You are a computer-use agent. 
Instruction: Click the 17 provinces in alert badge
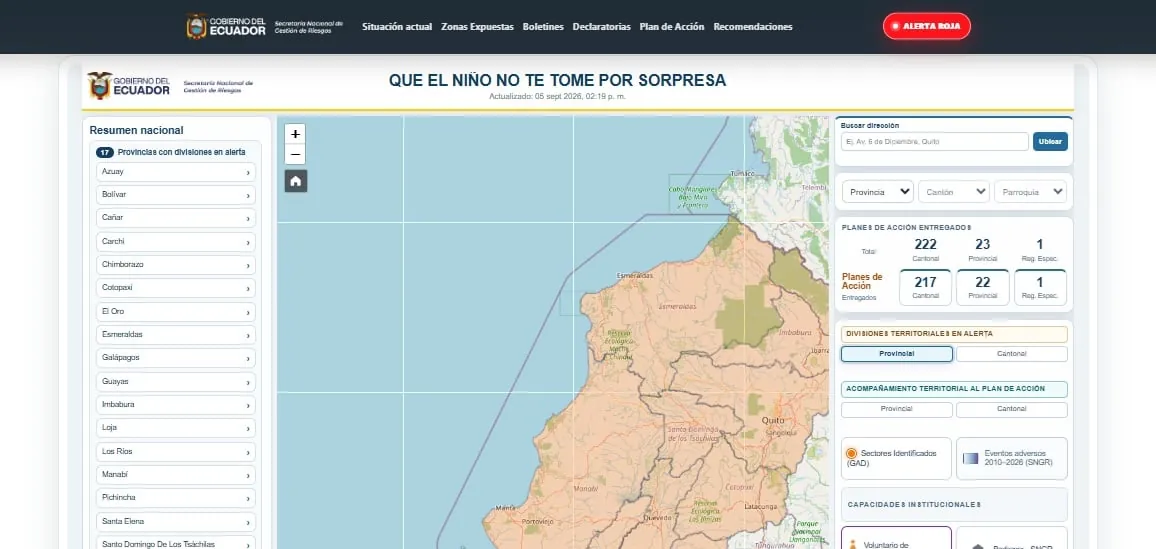[105, 153]
